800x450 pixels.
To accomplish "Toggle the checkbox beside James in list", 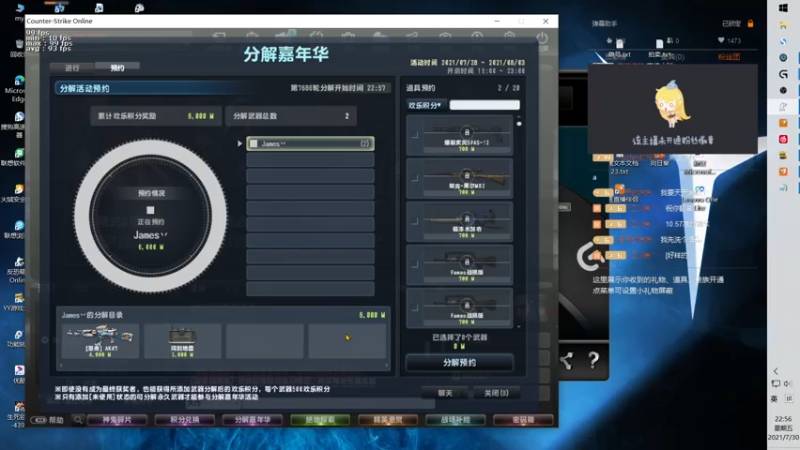I will (254, 144).
